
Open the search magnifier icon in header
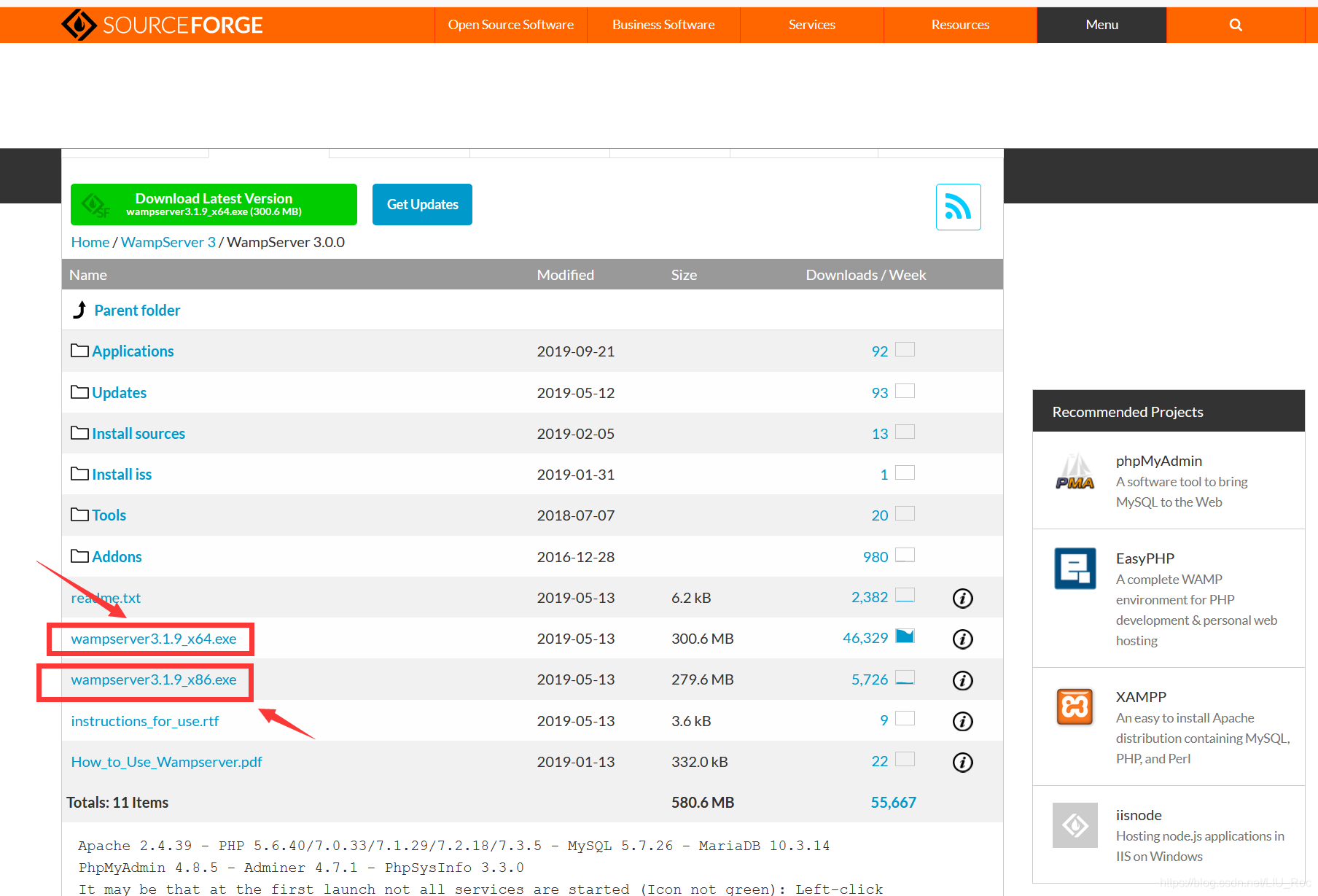click(1236, 25)
